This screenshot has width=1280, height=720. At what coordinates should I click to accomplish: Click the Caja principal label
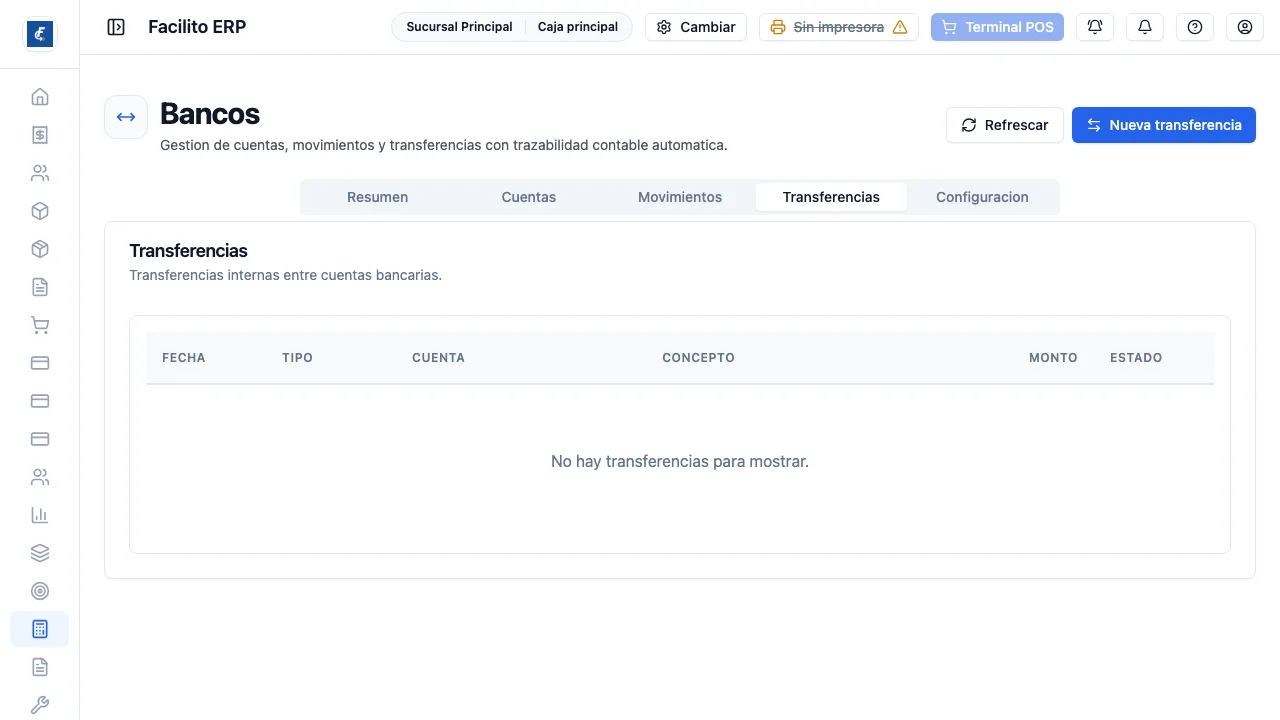tap(578, 27)
